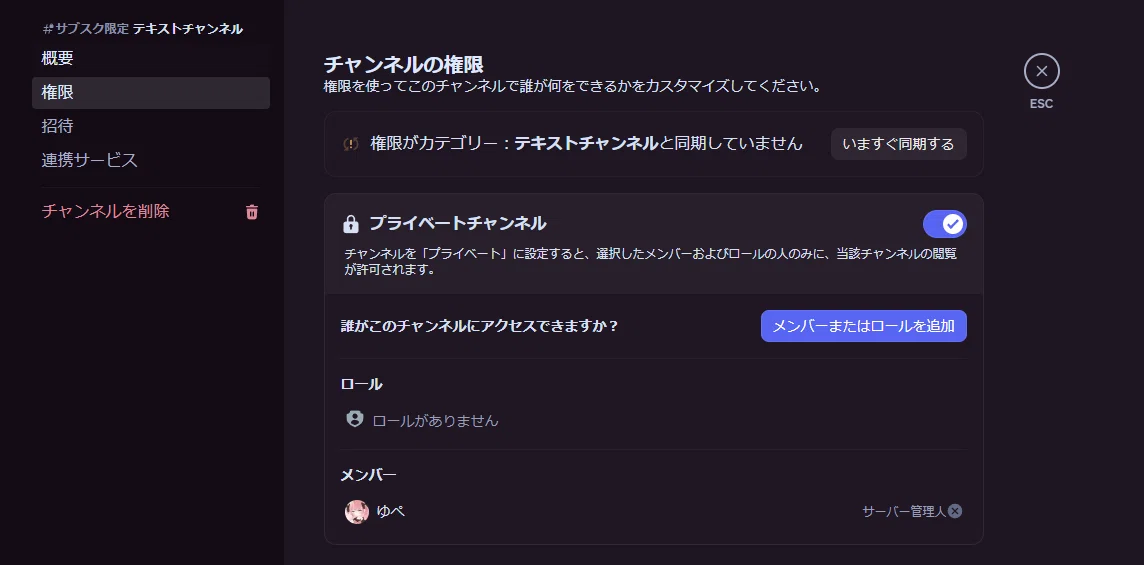The image size is (1144, 565).
Task: Toggle the プライベートチャンネル switch off
Action: coord(944,224)
